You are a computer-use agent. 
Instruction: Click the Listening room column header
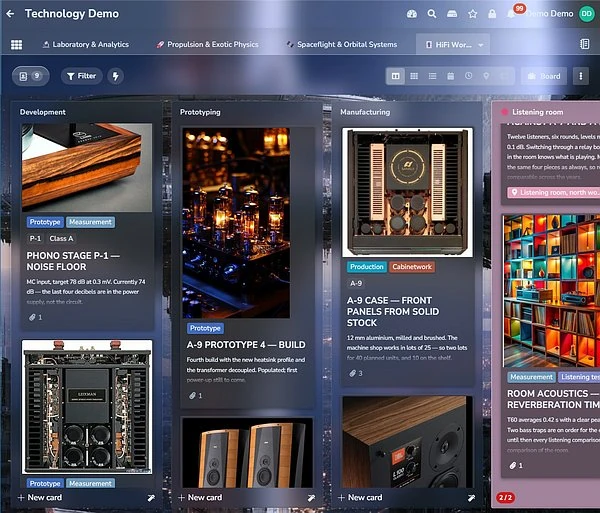[x=537, y=112]
